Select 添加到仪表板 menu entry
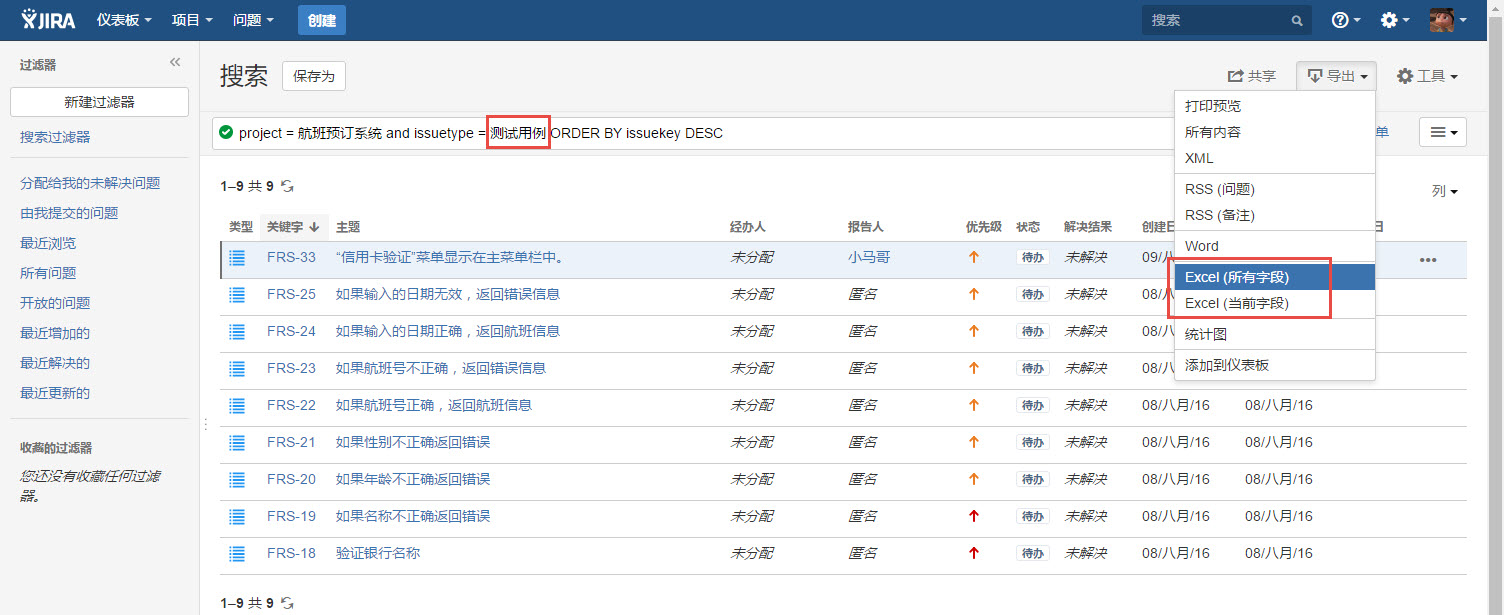Image resolution: width=1504 pixels, height=615 pixels. pos(1275,365)
